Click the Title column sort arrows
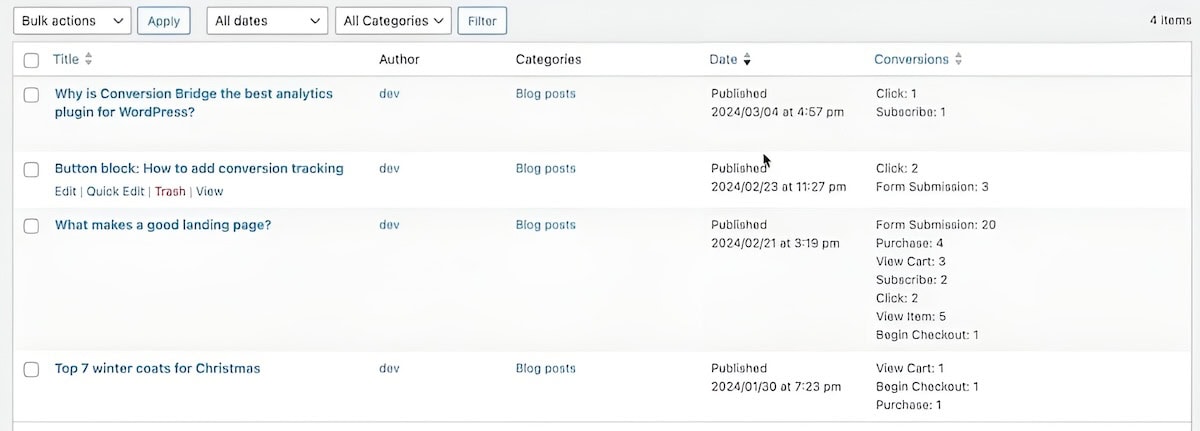 pyautogui.click(x=88, y=59)
